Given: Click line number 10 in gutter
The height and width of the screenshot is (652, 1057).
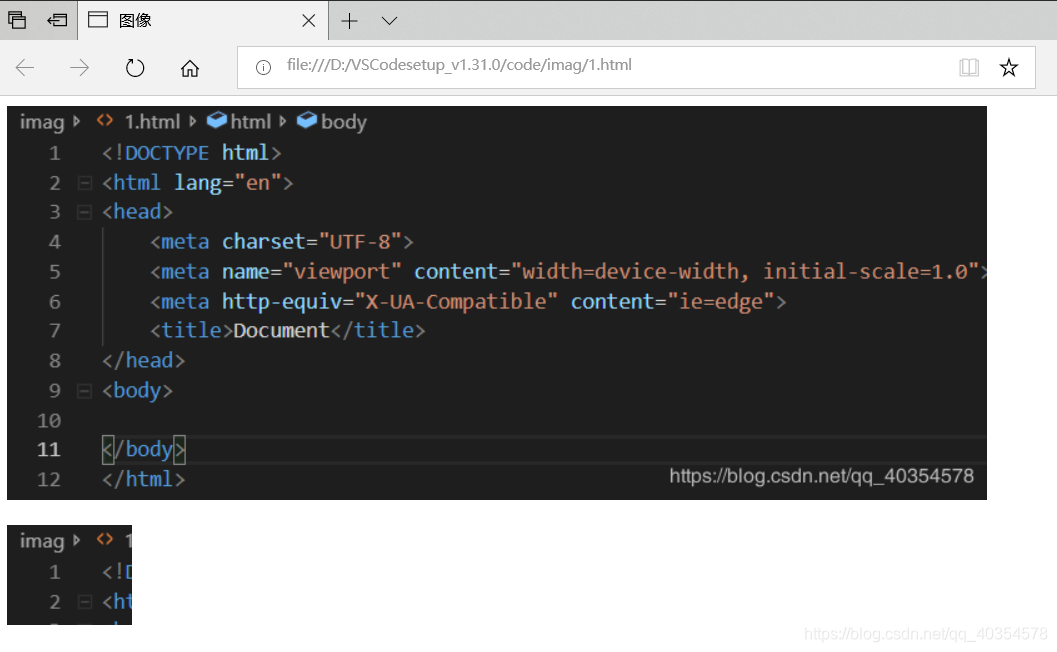Looking at the screenshot, I should click(x=49, y=421).
